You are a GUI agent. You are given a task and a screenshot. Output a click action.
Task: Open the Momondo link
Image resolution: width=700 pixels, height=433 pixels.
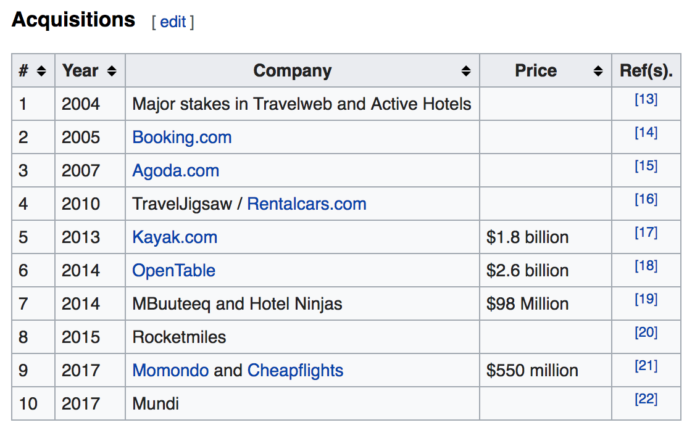(170, 371)
